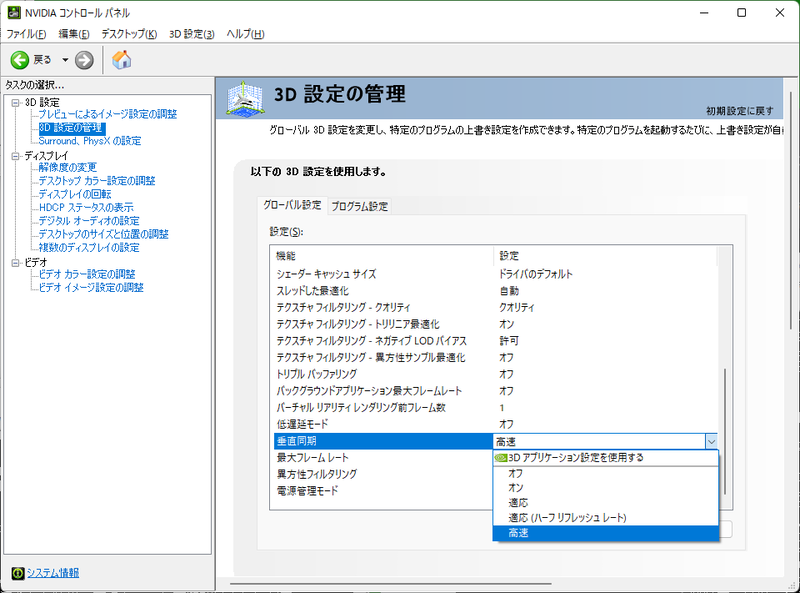Open 3D 設定 menu
The width and height of the screenshot is (800, 593).
(x=191, y=34)
